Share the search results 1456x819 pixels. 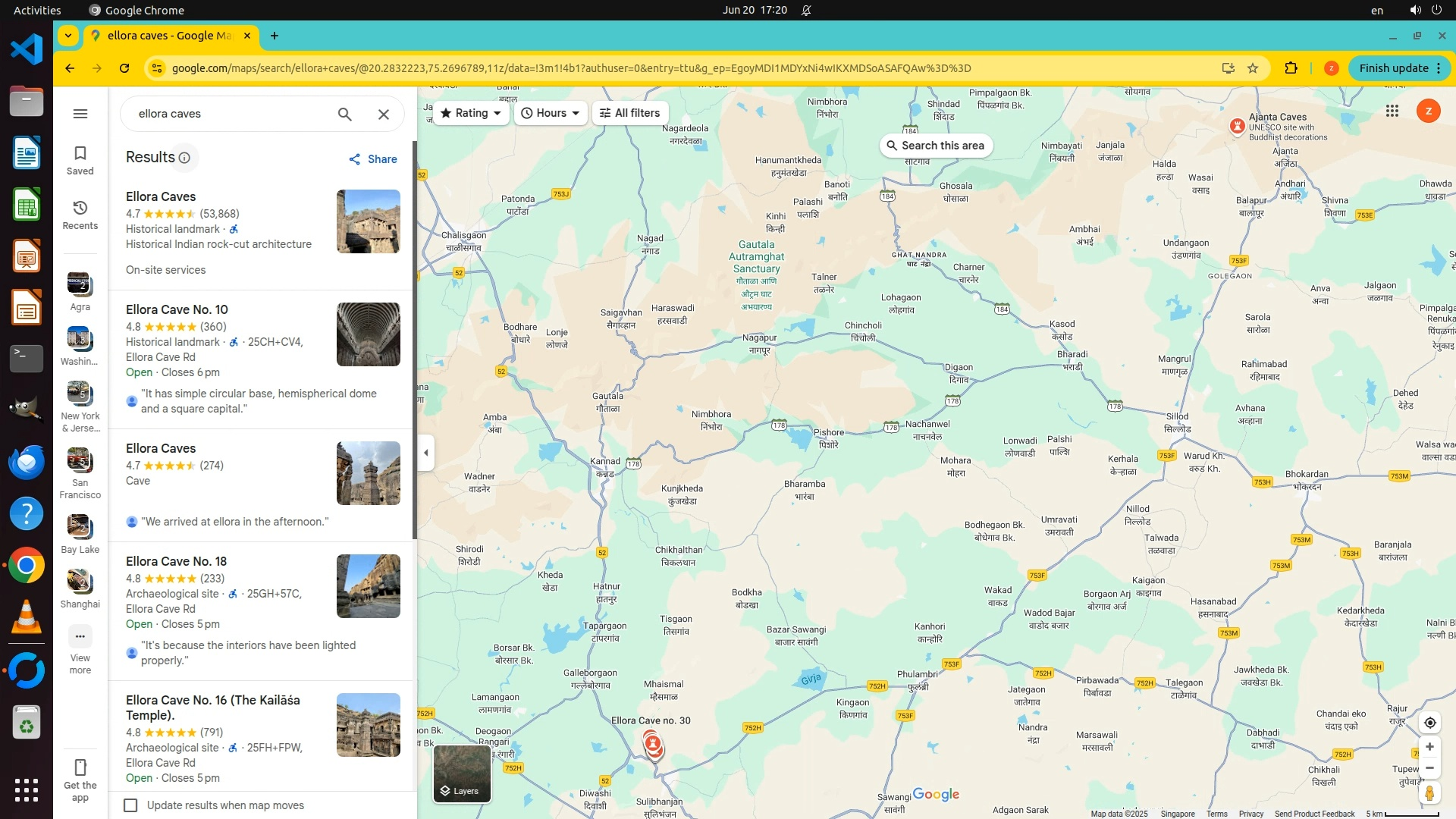coord(373,159)
